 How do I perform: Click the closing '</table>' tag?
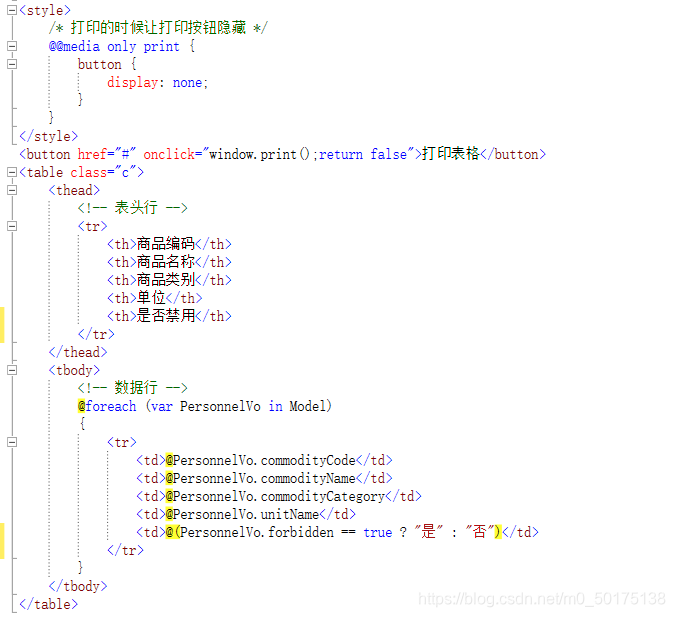48,604
